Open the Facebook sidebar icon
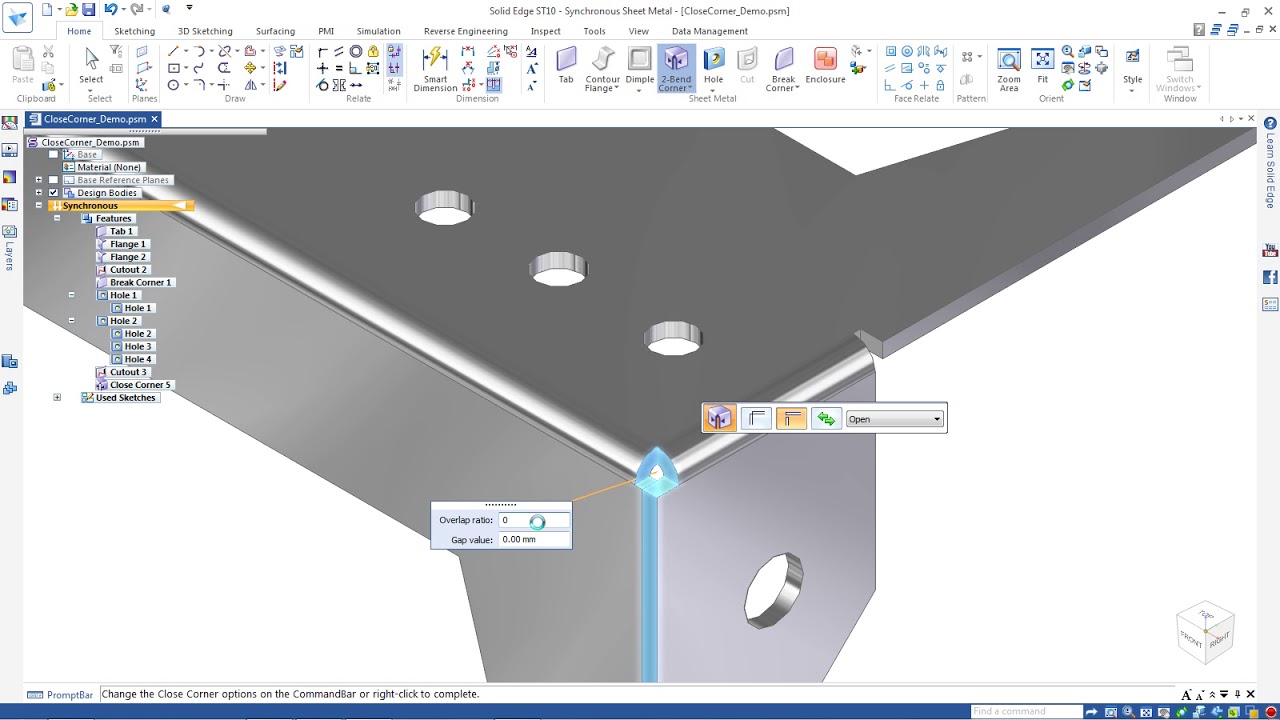 pos(1271,277)
